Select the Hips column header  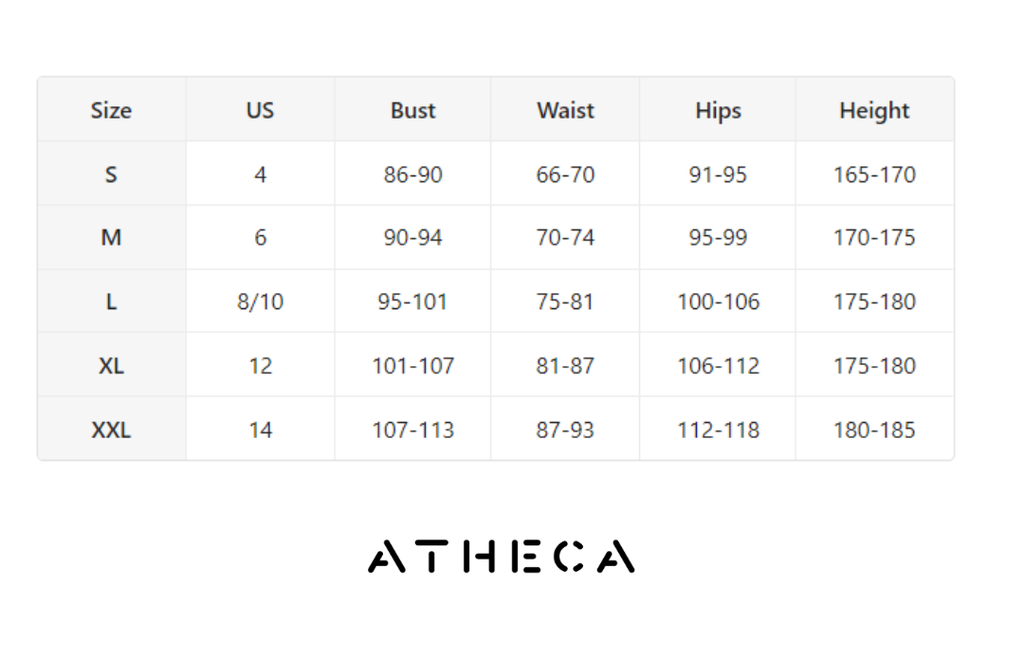718,110
